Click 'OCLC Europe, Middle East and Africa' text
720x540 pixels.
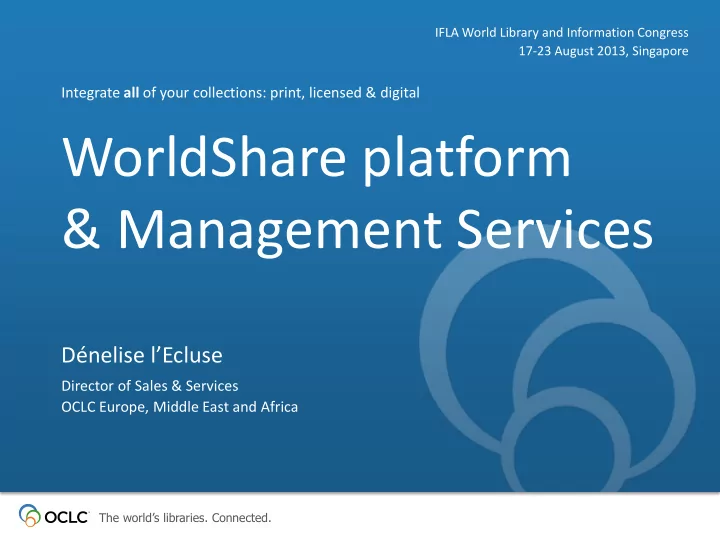[180, 407]
